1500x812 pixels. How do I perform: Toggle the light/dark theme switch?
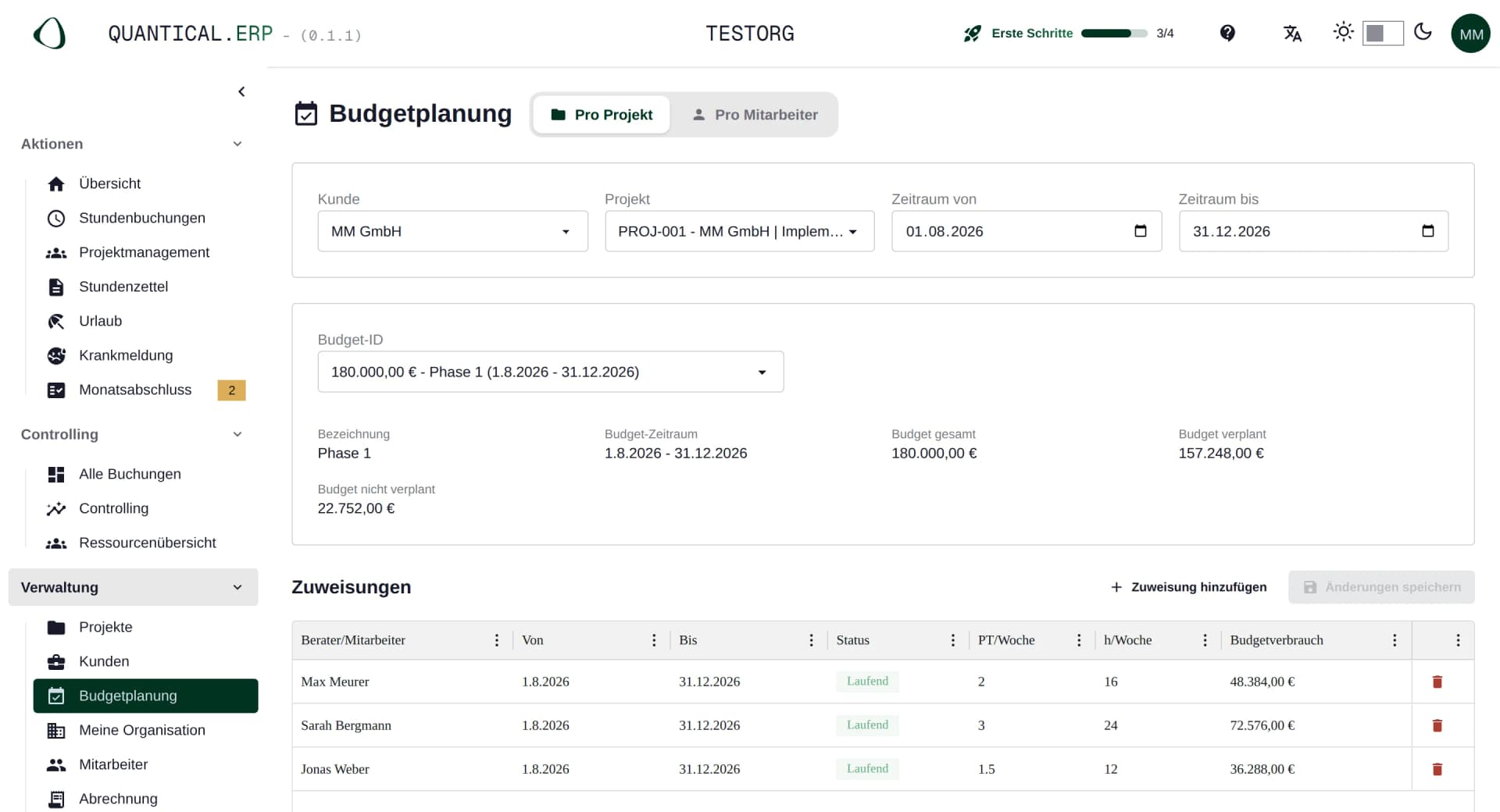click(1382, 33)
